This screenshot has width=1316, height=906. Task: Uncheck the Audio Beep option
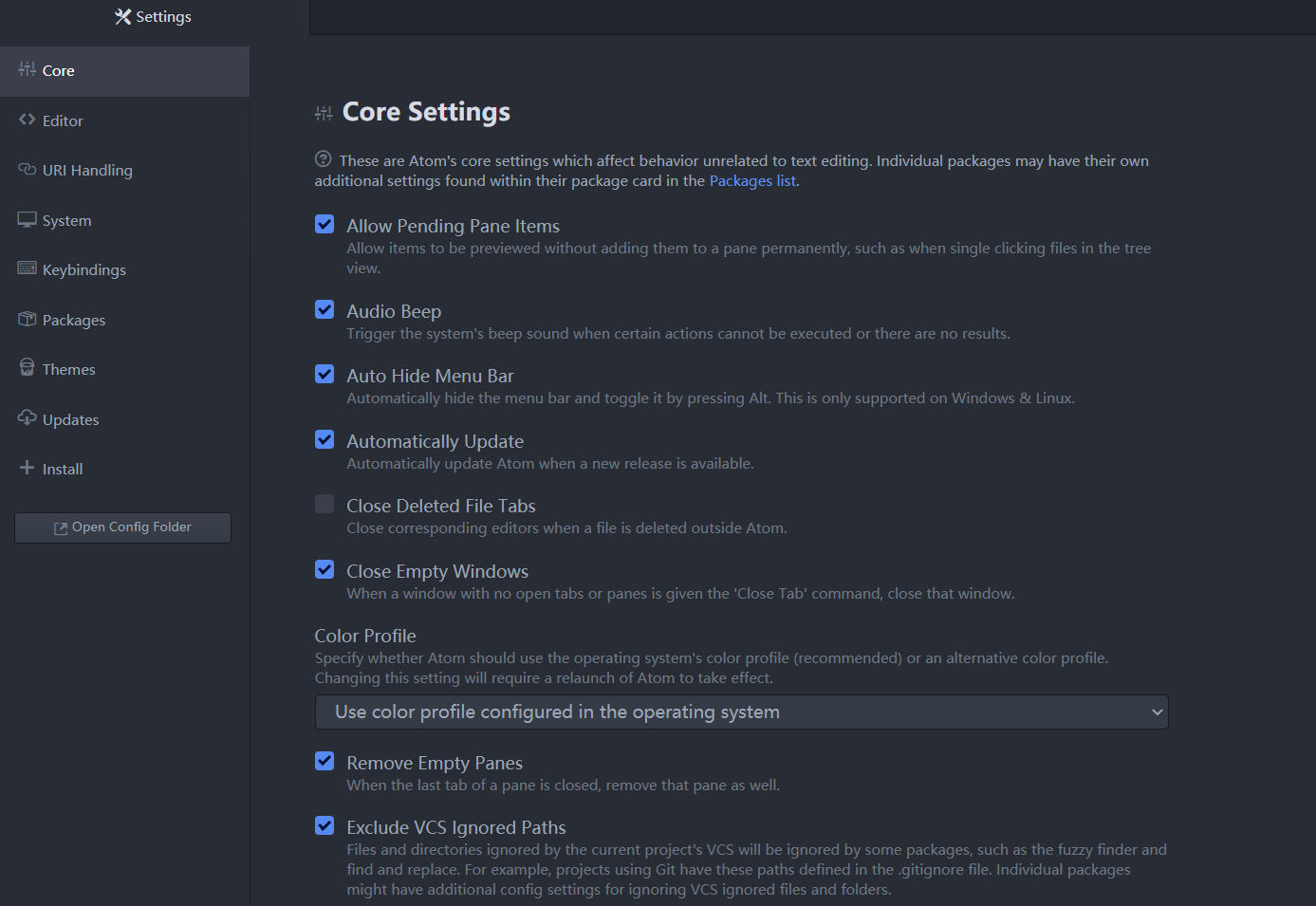324,309
